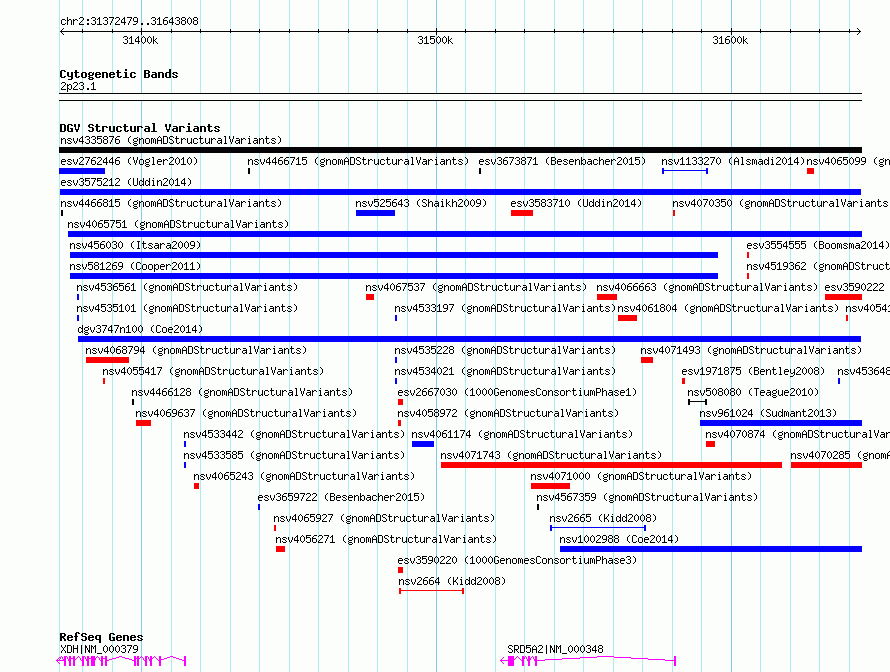The image size is (890, 672).
Task: Open the nsv4466715 variant label
Action: click(358, 161)
